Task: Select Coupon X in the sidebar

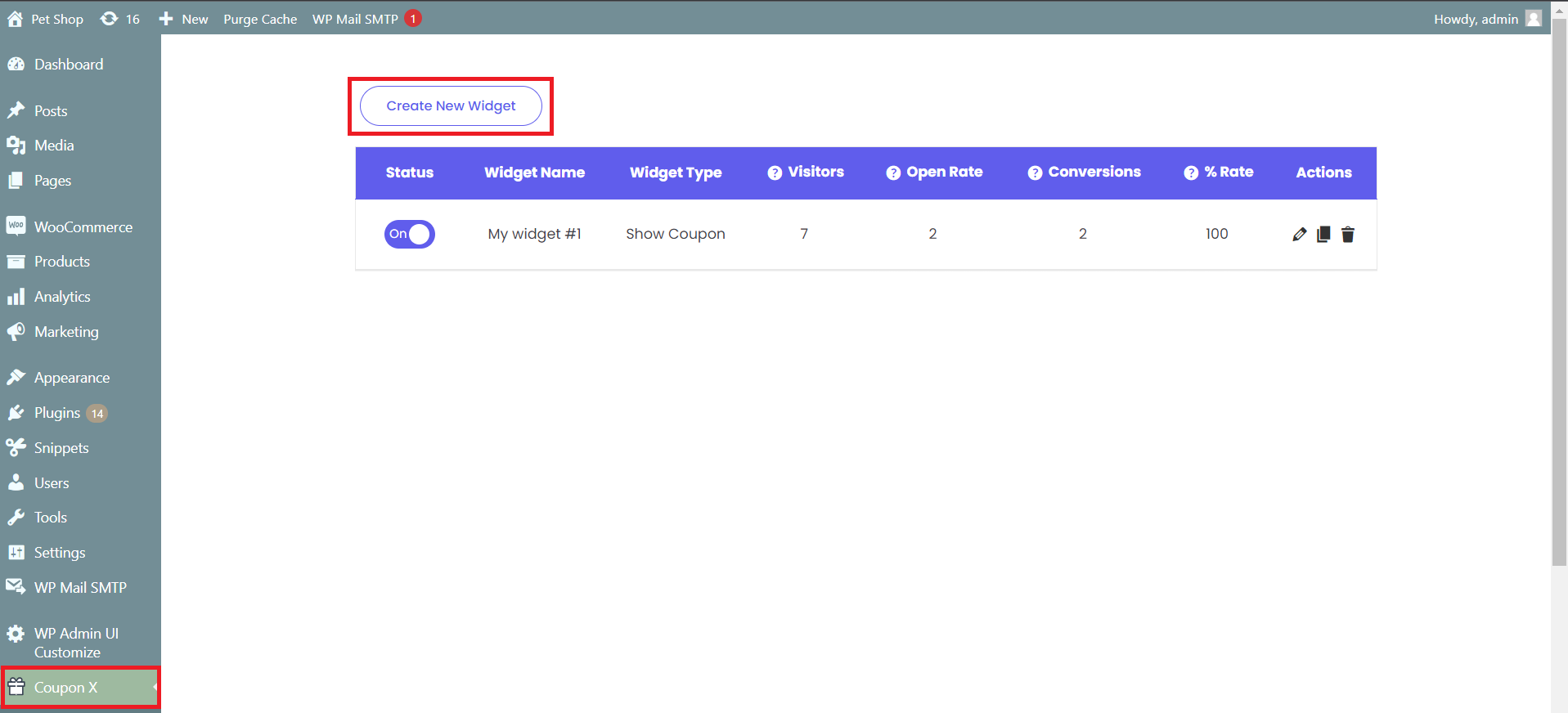Action: pos(80,688)
